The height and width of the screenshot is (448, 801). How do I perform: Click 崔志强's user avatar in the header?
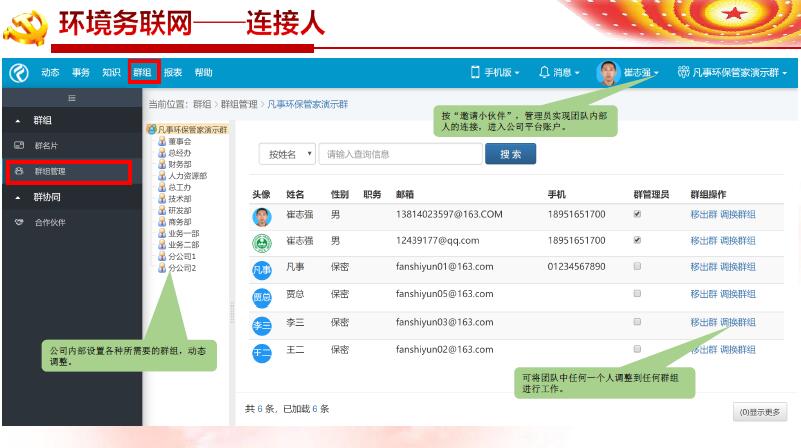tap(608, 73)
